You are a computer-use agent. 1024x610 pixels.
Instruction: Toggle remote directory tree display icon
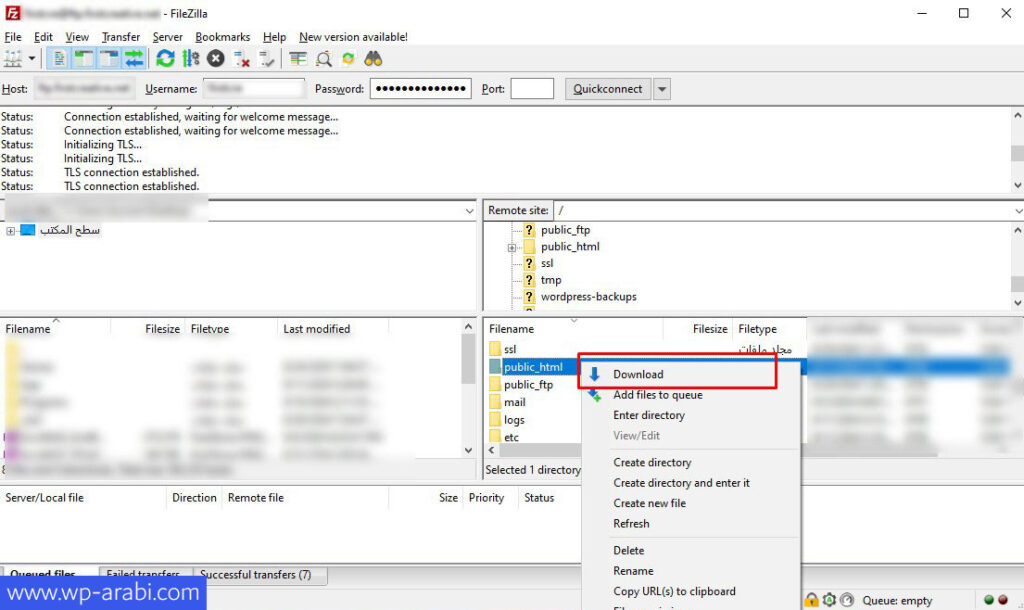108,59
